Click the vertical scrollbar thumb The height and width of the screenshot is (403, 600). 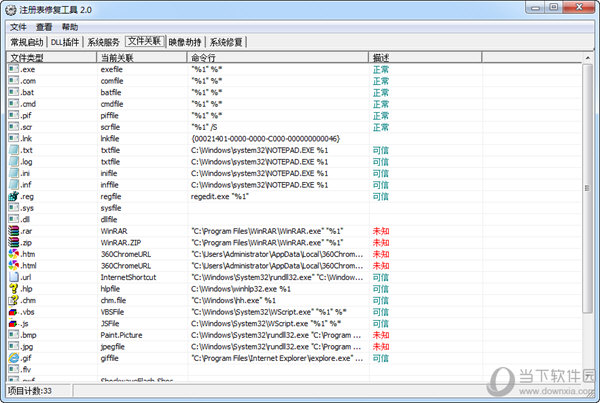[587, 188]
